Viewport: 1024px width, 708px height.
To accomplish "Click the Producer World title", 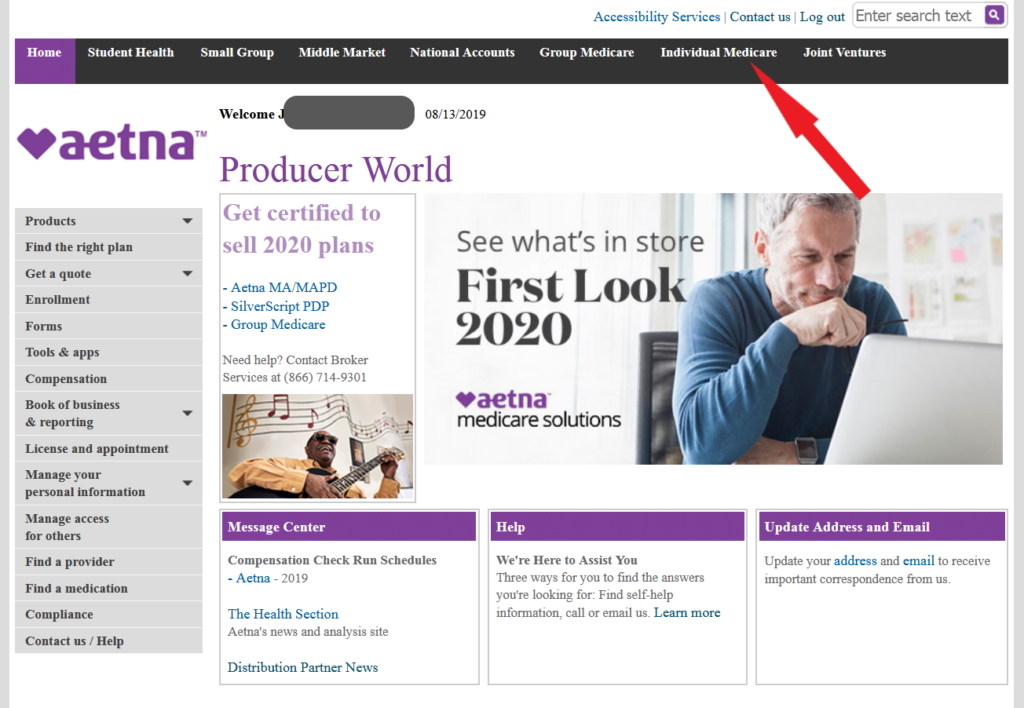I will [336, 170].
